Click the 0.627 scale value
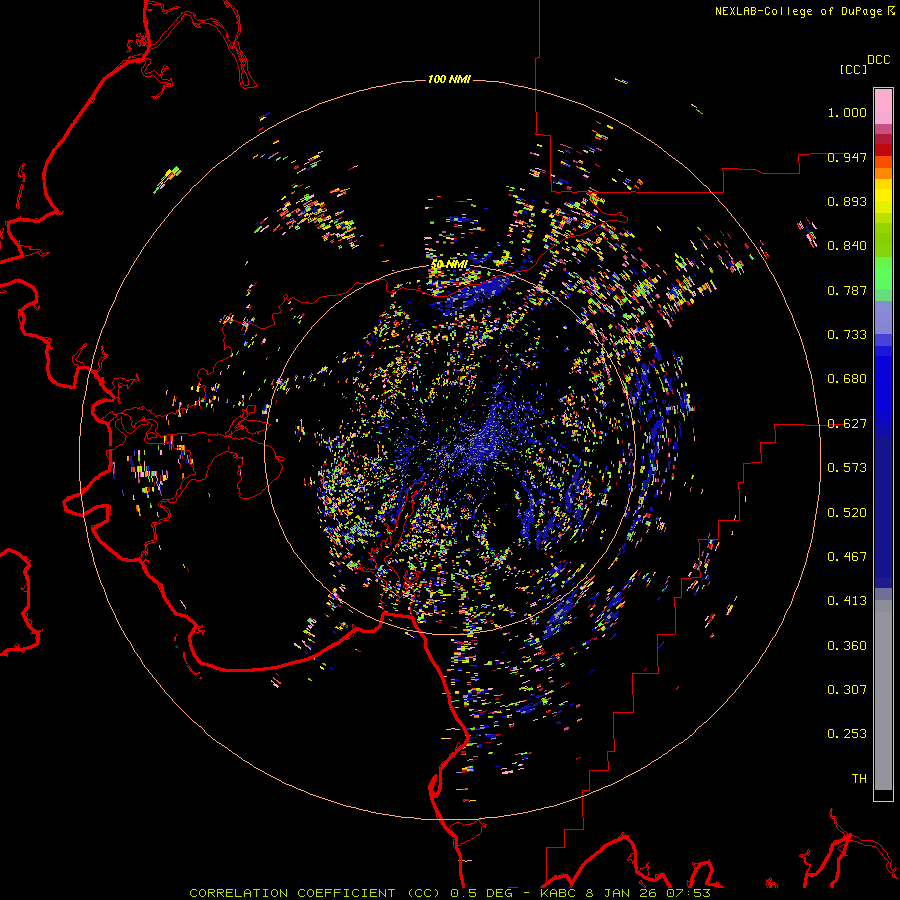The image size is (900, 900). click(x=847, y=424)
